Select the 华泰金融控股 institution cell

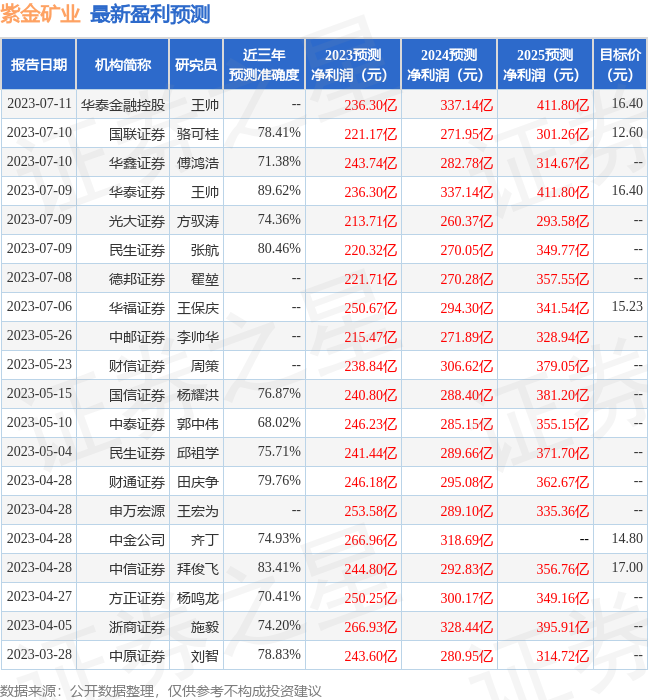pos(123,105)
